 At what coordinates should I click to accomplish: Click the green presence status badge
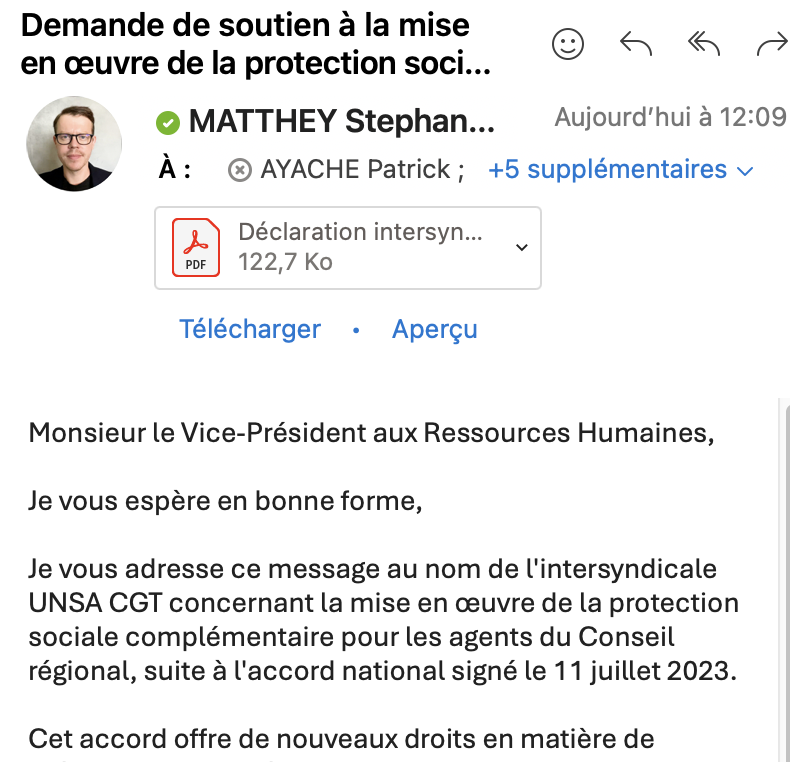[x=167, y=123]
